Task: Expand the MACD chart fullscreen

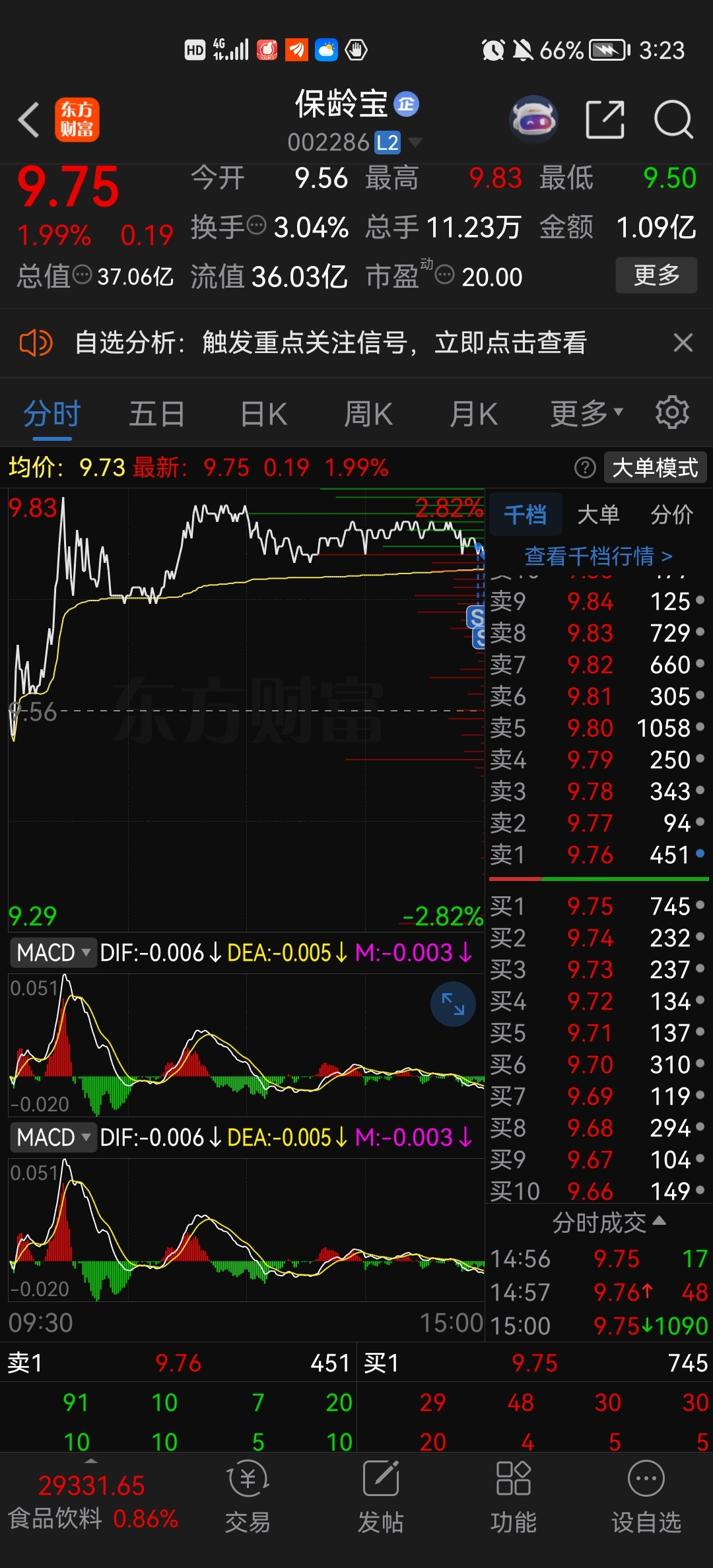Action: [453, 1004]
